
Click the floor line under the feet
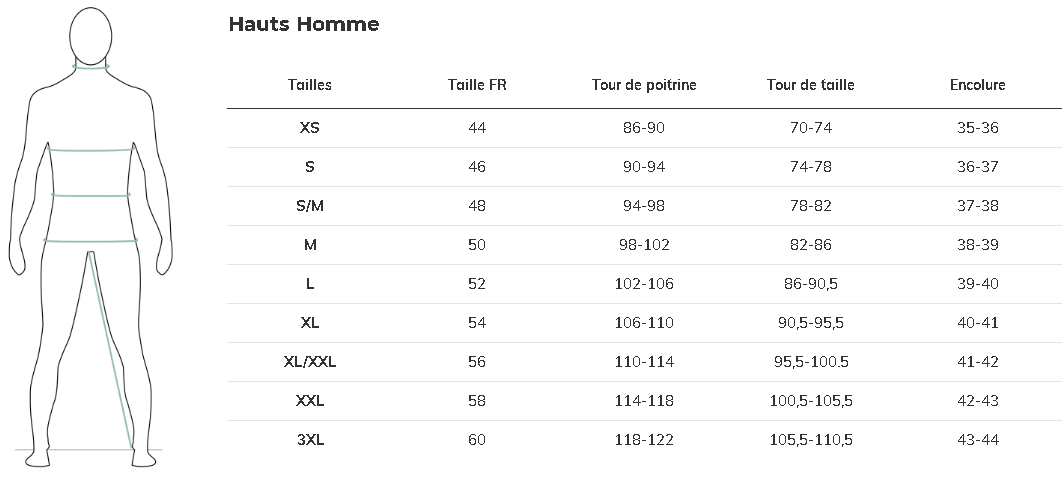click(88, 449)
